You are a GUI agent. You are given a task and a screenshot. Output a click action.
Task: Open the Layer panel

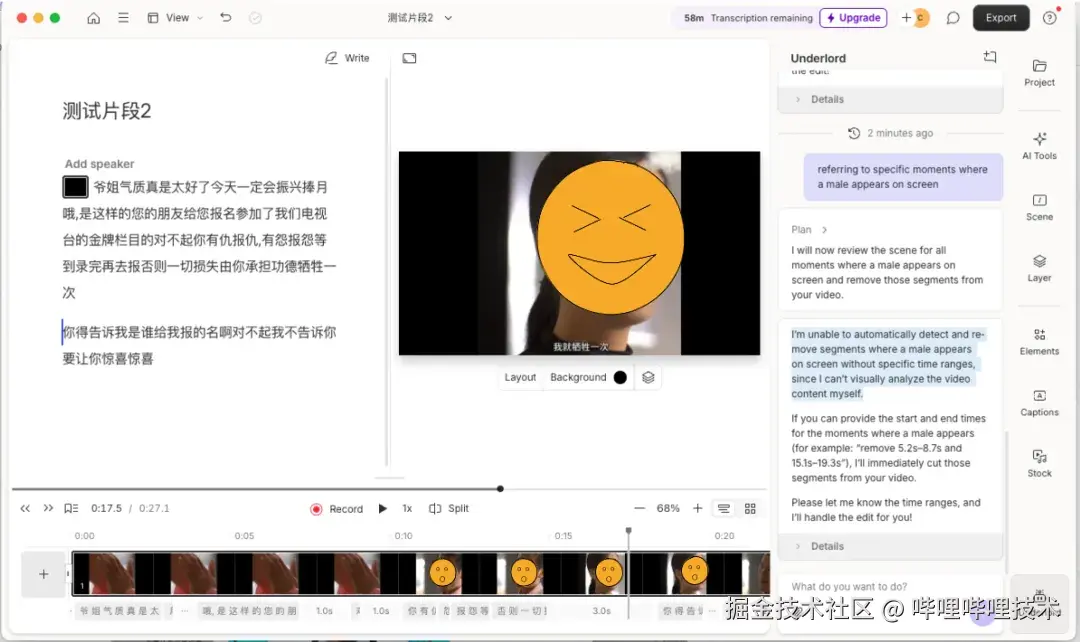pos(1039,266)
